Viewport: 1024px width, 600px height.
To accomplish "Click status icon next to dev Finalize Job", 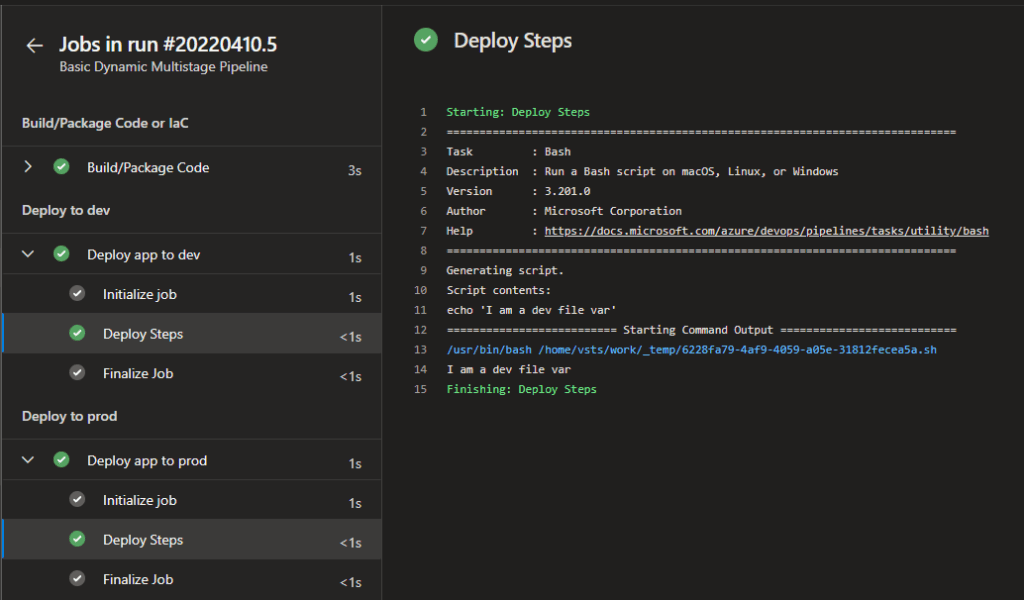I will [77, 373].
